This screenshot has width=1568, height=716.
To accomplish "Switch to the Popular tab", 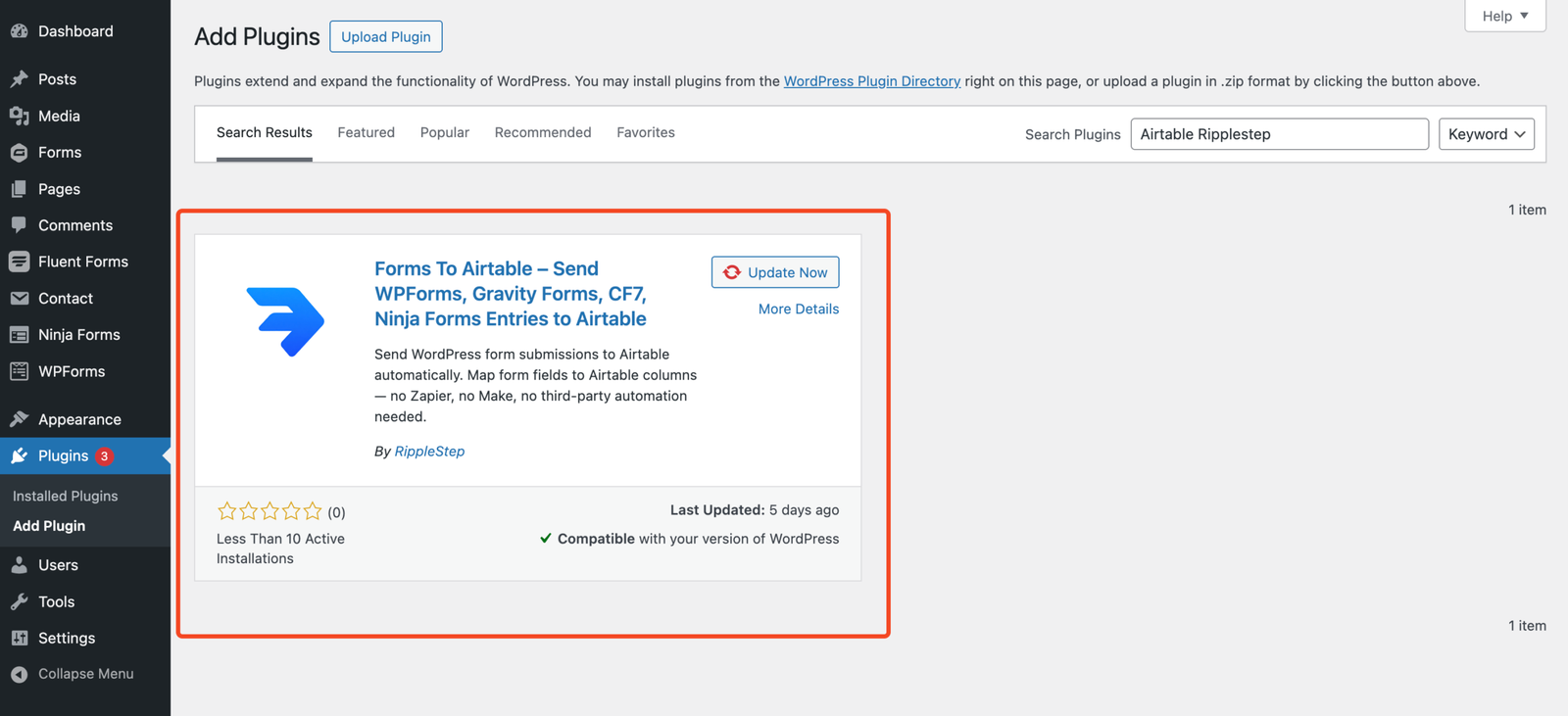I will coord(445,133).
